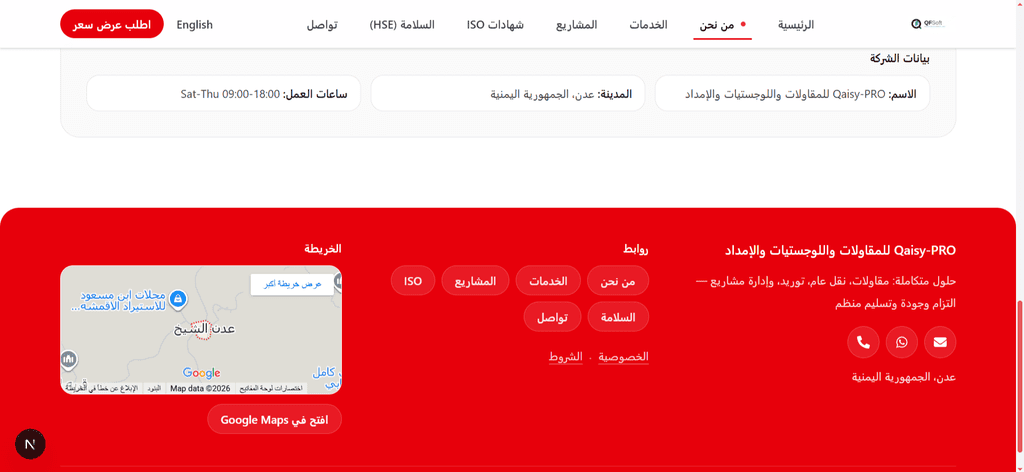Click the email envelope icon in footer
This screenshot has width=1024, height=472.
tap(940, 342)
